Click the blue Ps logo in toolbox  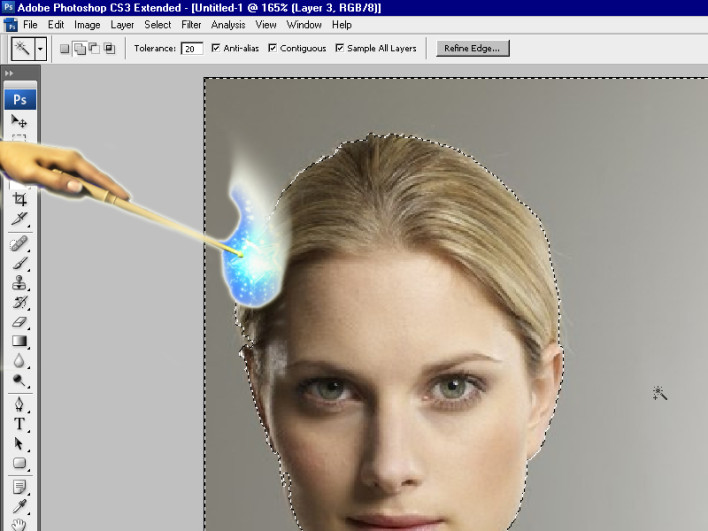20,99
